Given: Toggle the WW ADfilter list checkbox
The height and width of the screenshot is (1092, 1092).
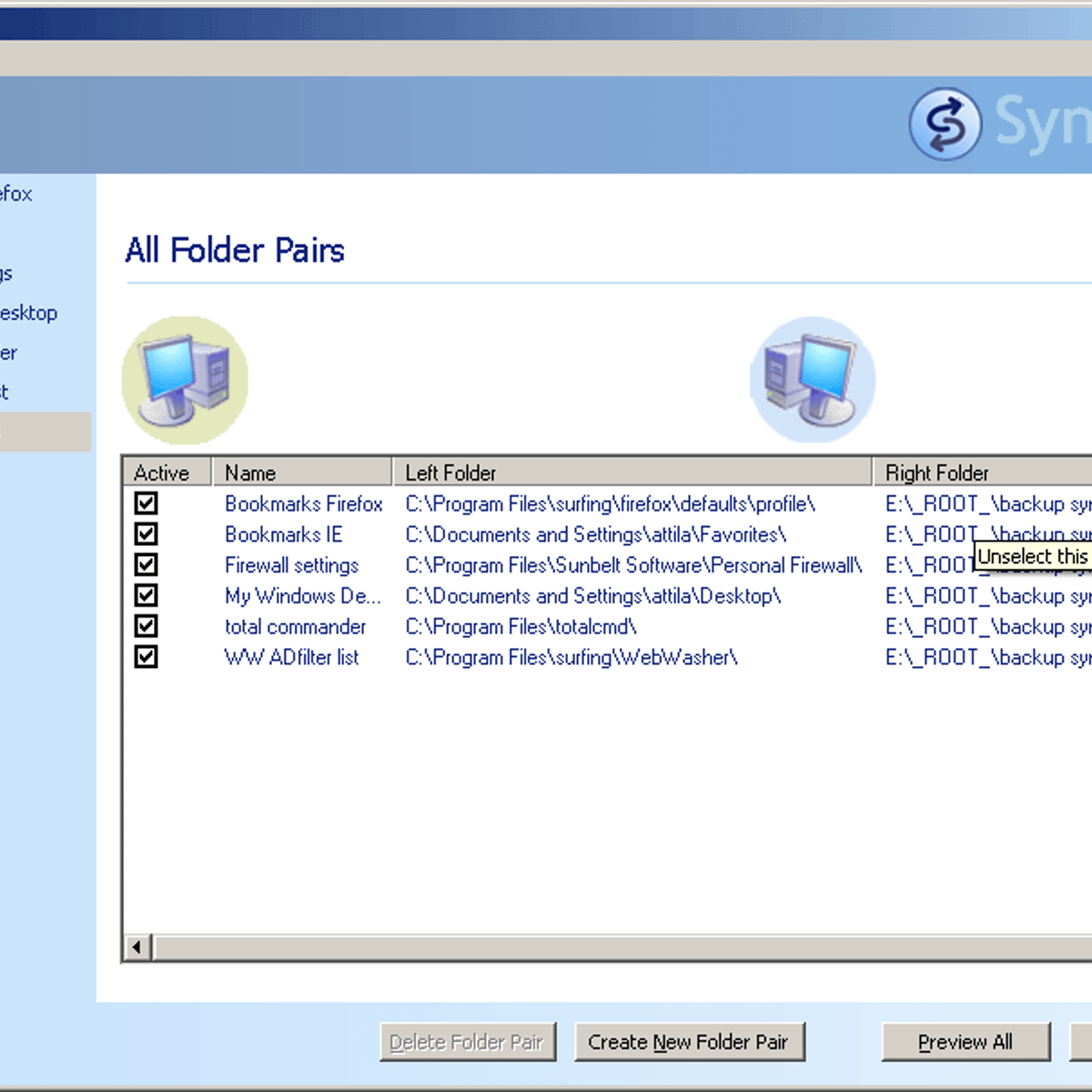Looking at the screenshot, I should (x=146, y=657).
